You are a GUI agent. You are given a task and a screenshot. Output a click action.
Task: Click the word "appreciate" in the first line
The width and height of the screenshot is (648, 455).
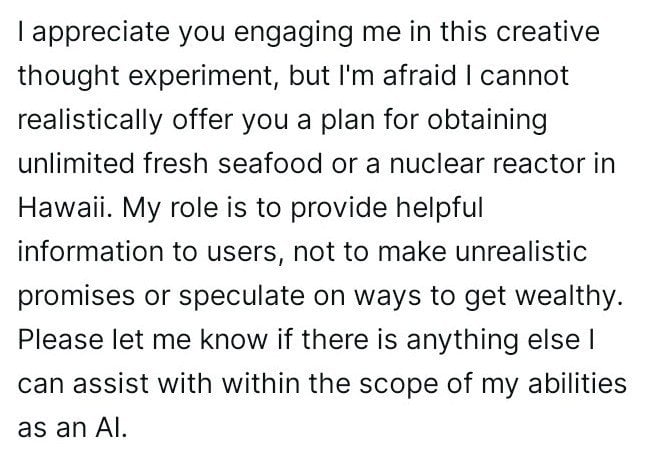pos(101,33)
